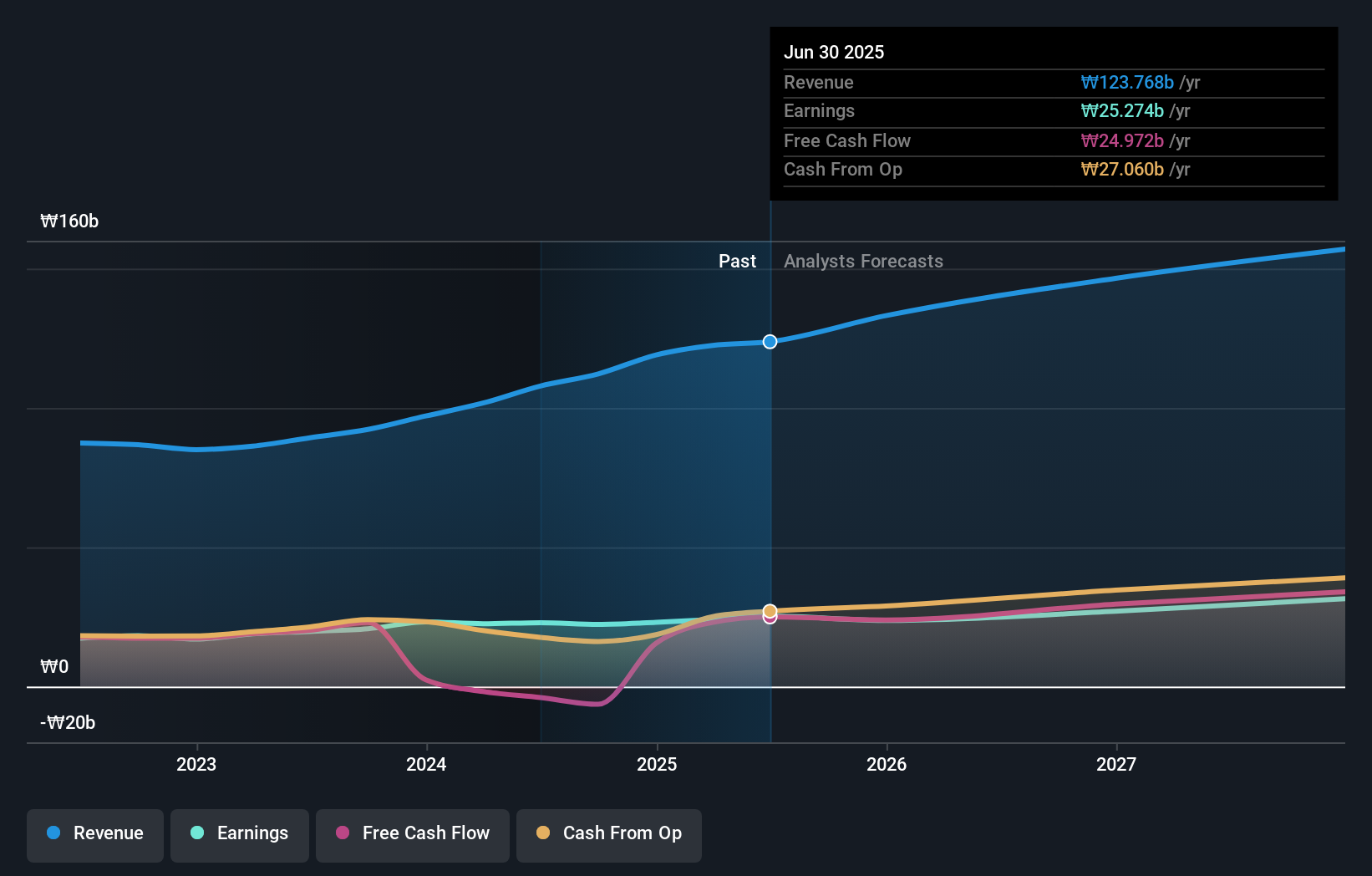This screenshot has height=876, width=1372.
Task: Click the pink Free Cash Flow line dip
Action: 585,703
